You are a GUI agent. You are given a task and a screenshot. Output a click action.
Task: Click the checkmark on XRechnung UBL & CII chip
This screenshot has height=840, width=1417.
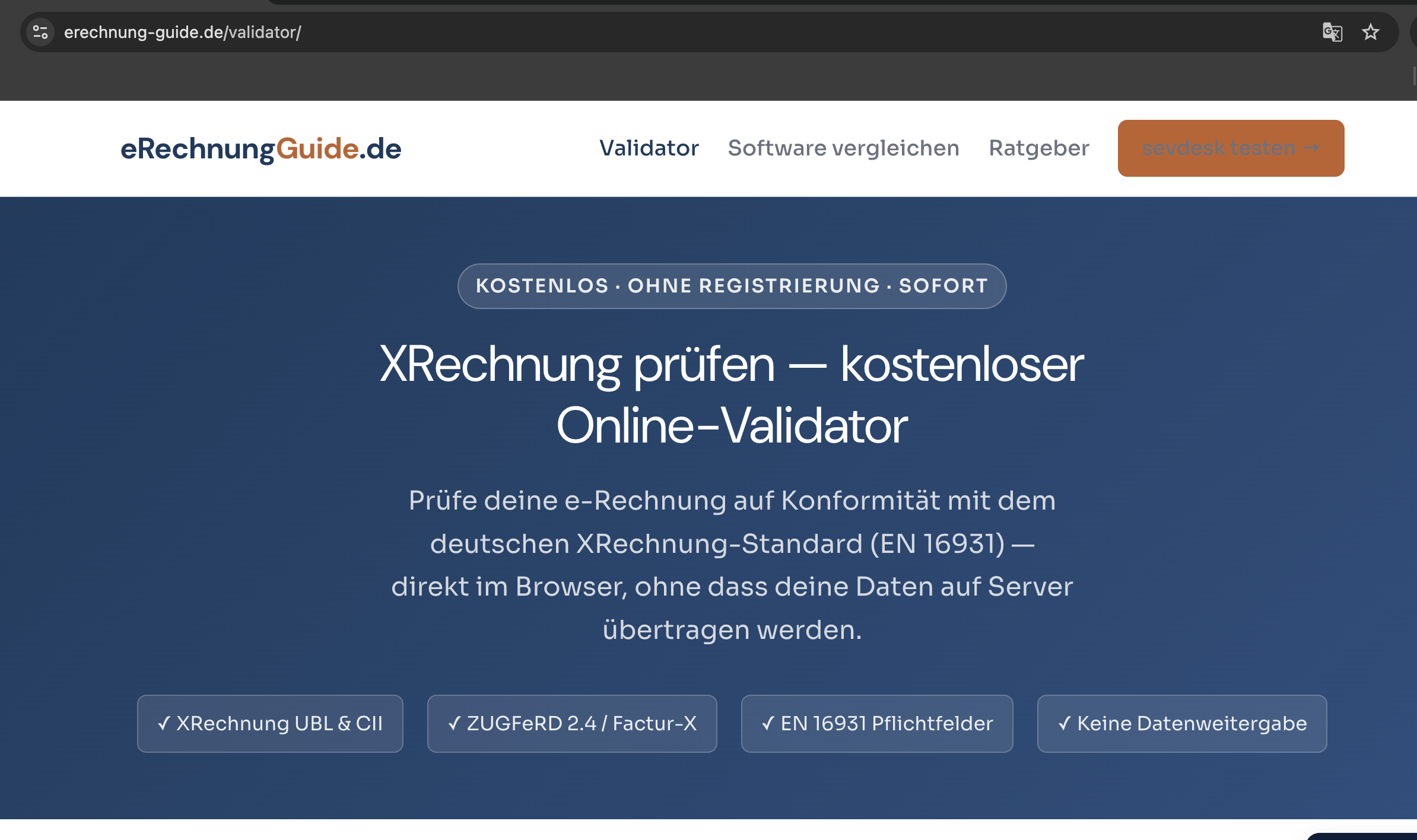(164, 724)
